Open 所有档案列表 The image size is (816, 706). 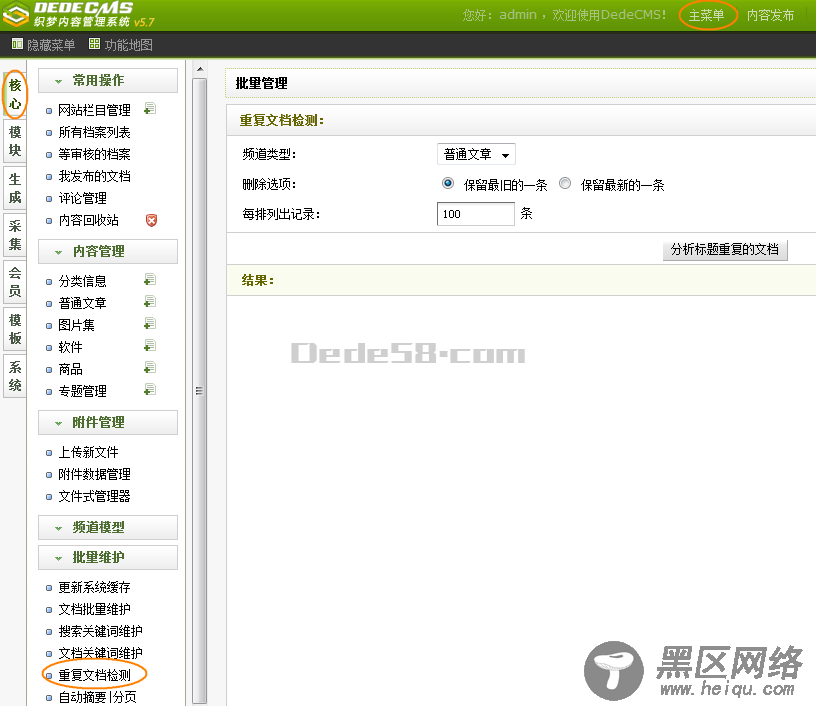[94, 132]
